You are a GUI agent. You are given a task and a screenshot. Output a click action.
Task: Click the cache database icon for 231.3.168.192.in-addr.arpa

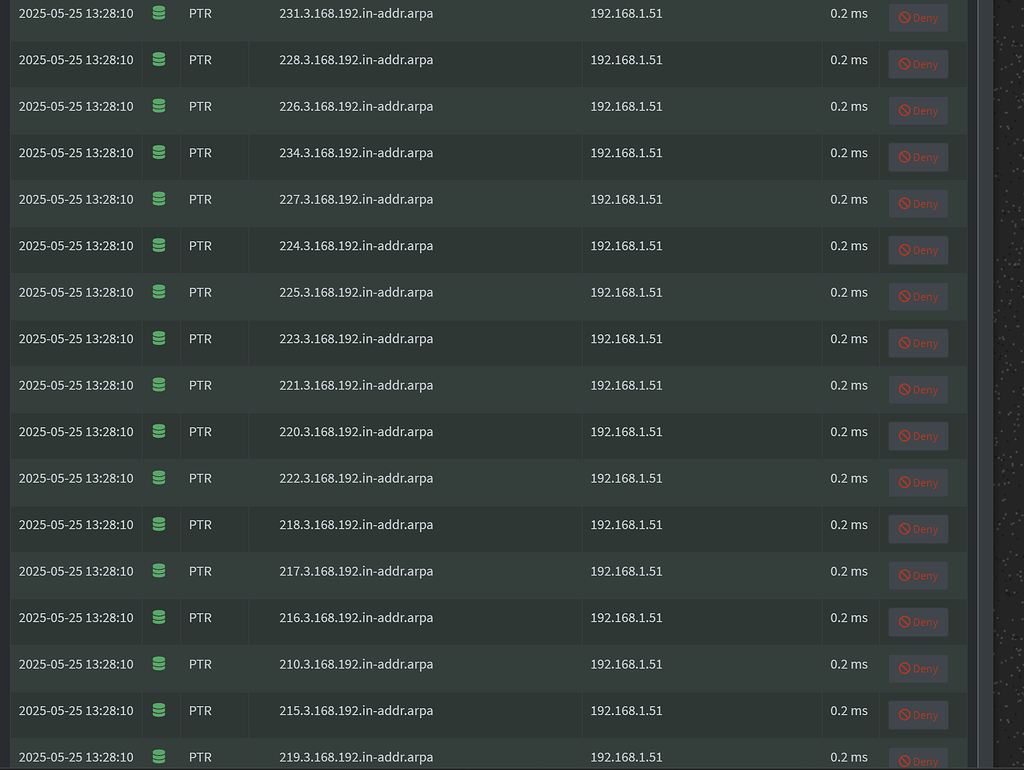click(159, 14)
